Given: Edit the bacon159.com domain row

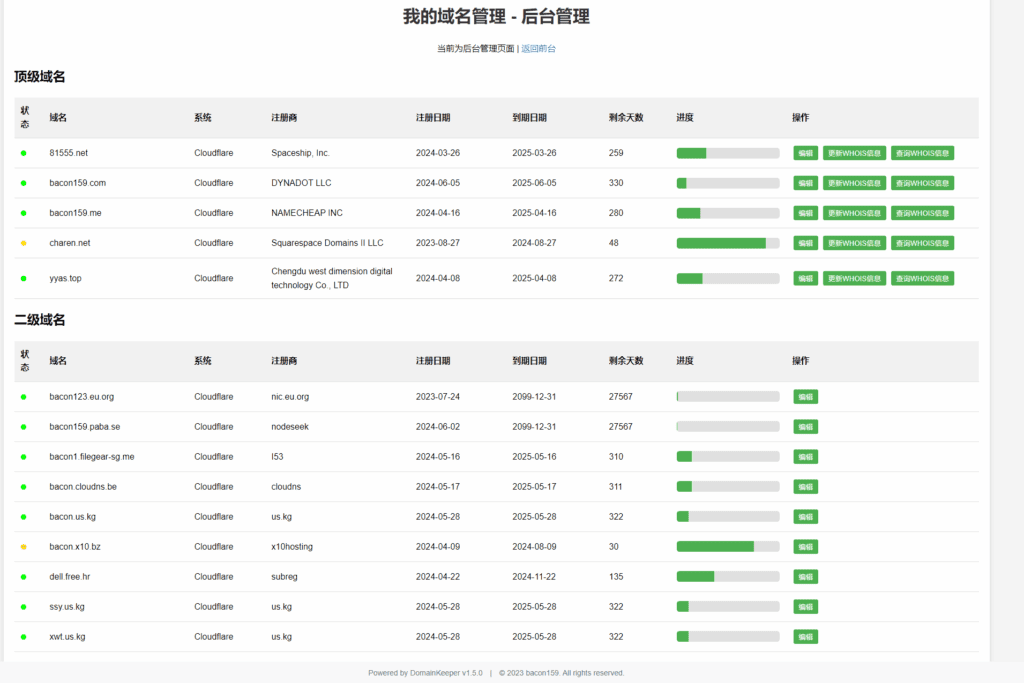Looking at the screenshot, I should click(805, 183).
